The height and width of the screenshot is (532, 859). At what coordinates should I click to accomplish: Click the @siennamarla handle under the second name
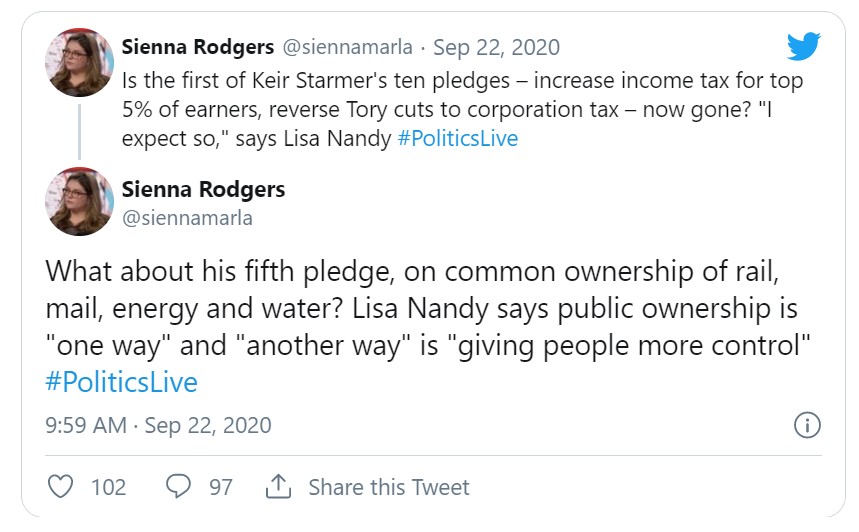point(187,217)
